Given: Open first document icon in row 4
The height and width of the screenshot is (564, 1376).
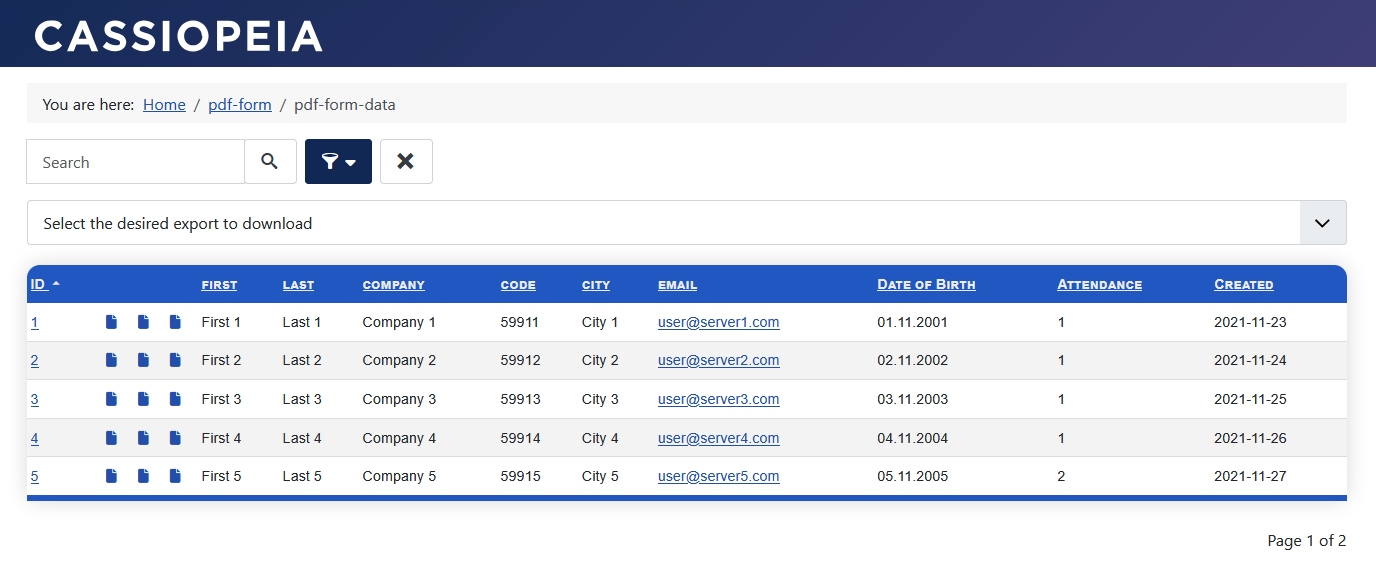Looking at the screenshot, I should coord(112,438).
